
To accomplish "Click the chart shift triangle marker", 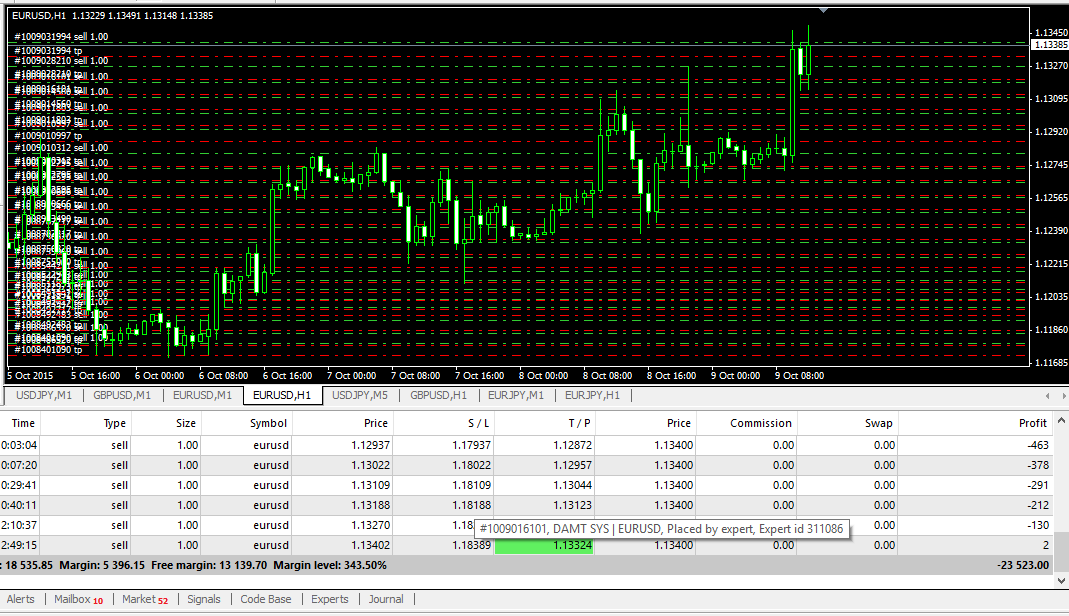I will pyautogui.click(x=823, y=10).
